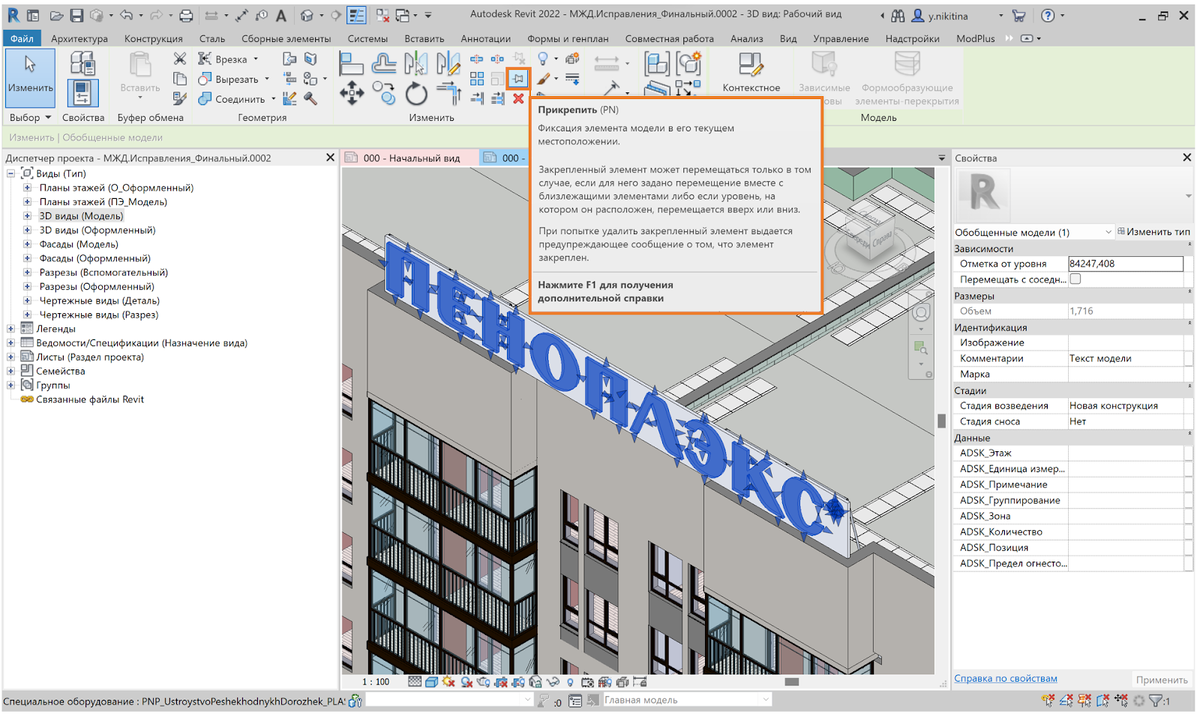Expand the 'Семейства' tree node
Viewport: 1200px width, 714px height.
[11, 371]
